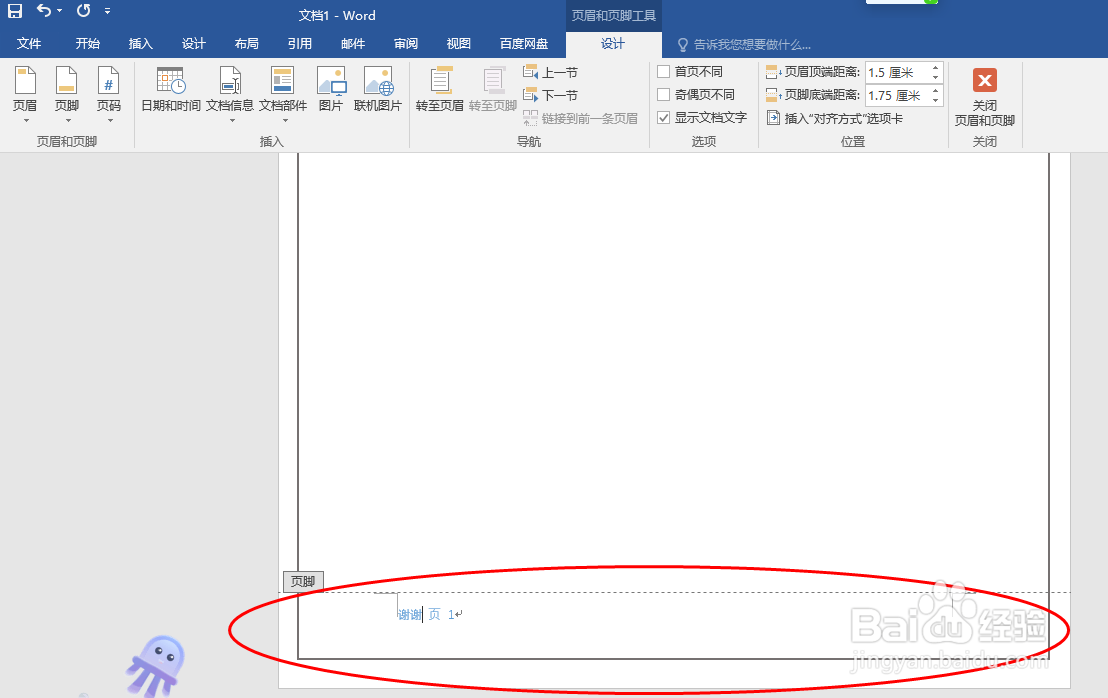Expand the 文档信息 dropdown arrow
The height and width of the screenshot is (698, 1108).
point(232,121)
